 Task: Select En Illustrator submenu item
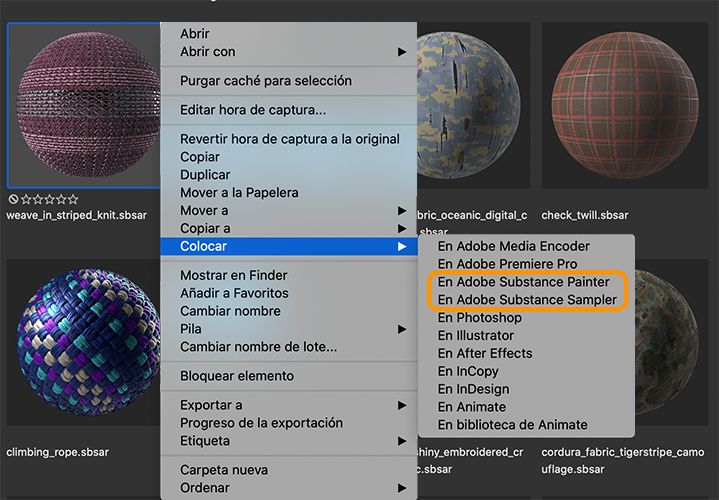526,336
